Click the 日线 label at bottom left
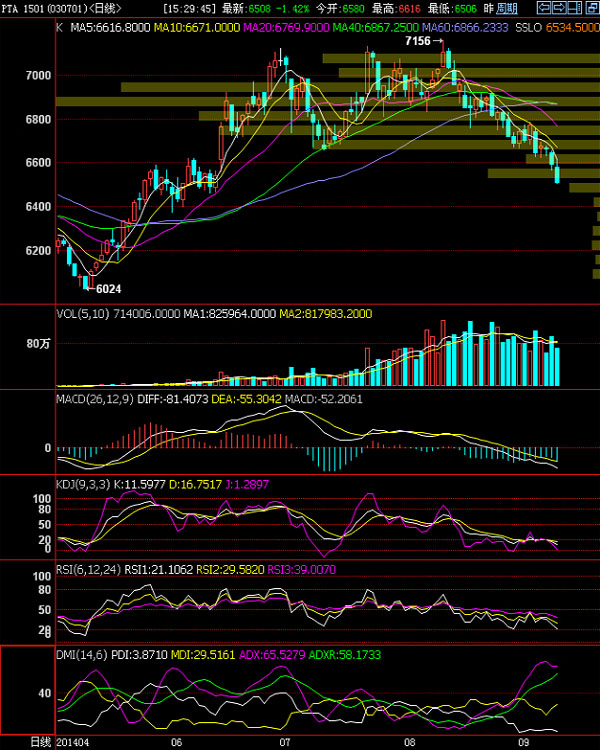This screenshot has width=600, height=750. [x=41, y=742]
